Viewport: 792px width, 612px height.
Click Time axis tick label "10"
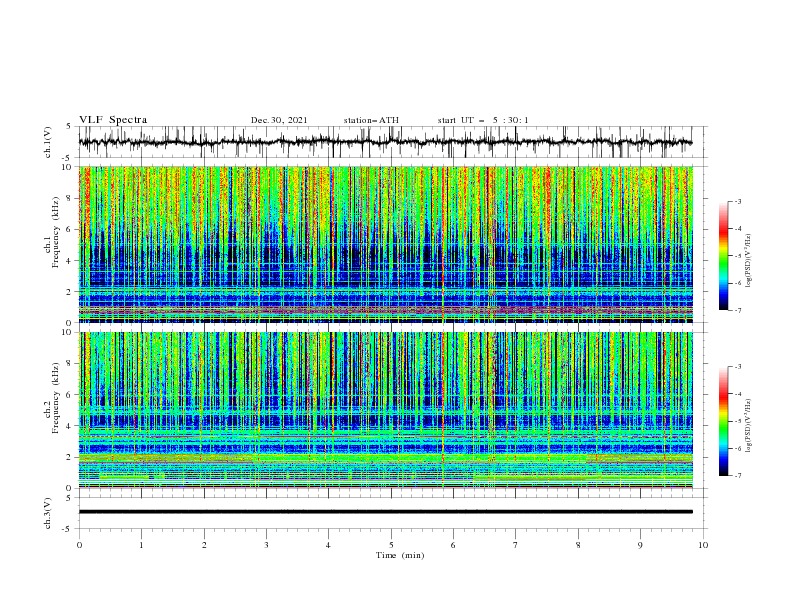703,545
